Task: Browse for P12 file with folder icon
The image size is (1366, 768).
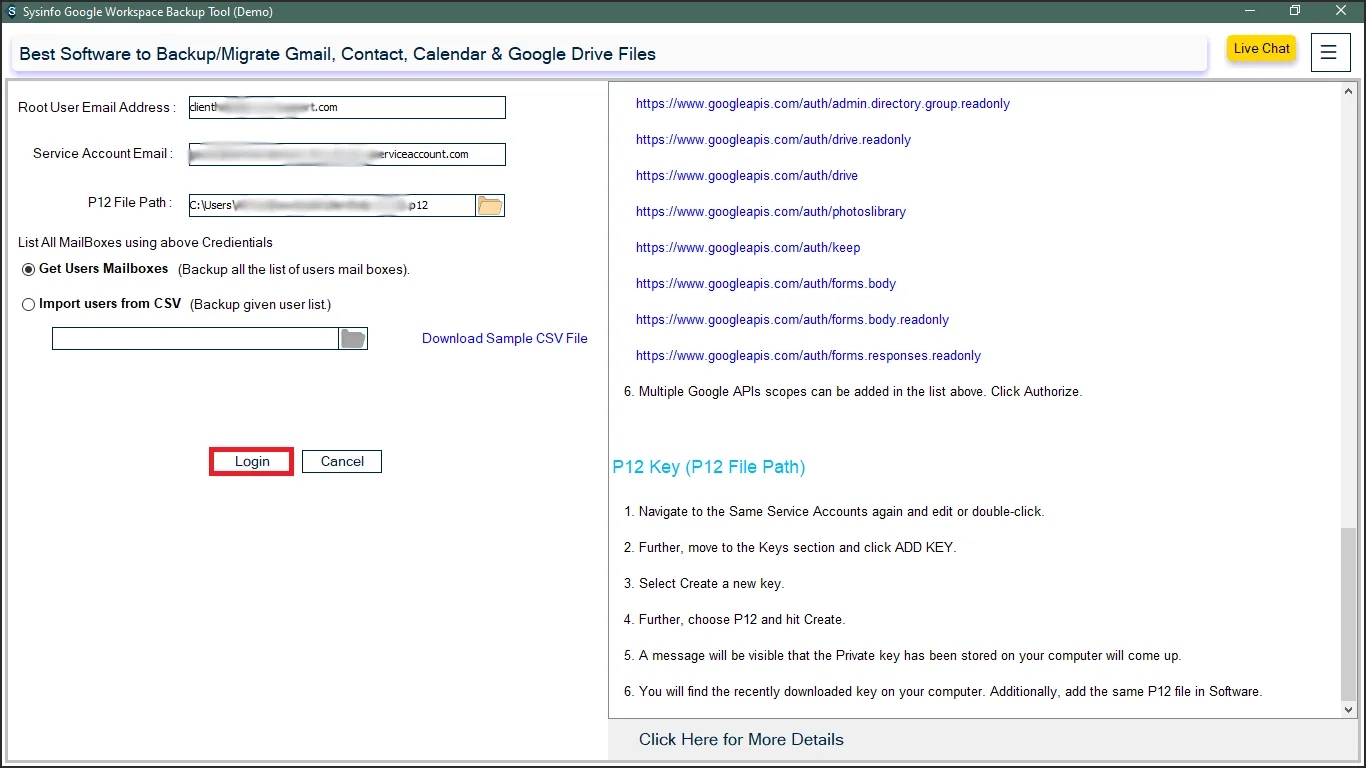Action: tap(490, 206)
